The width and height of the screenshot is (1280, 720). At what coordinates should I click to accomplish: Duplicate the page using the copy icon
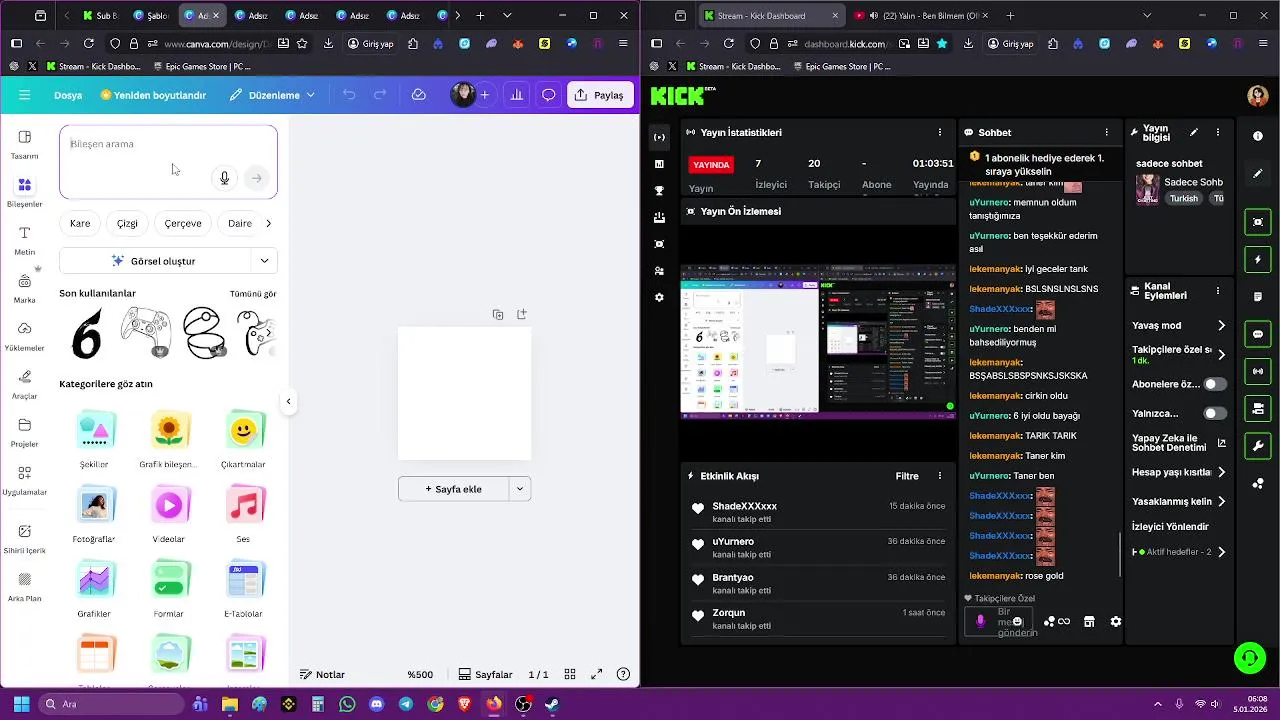(x=498, y=314)
